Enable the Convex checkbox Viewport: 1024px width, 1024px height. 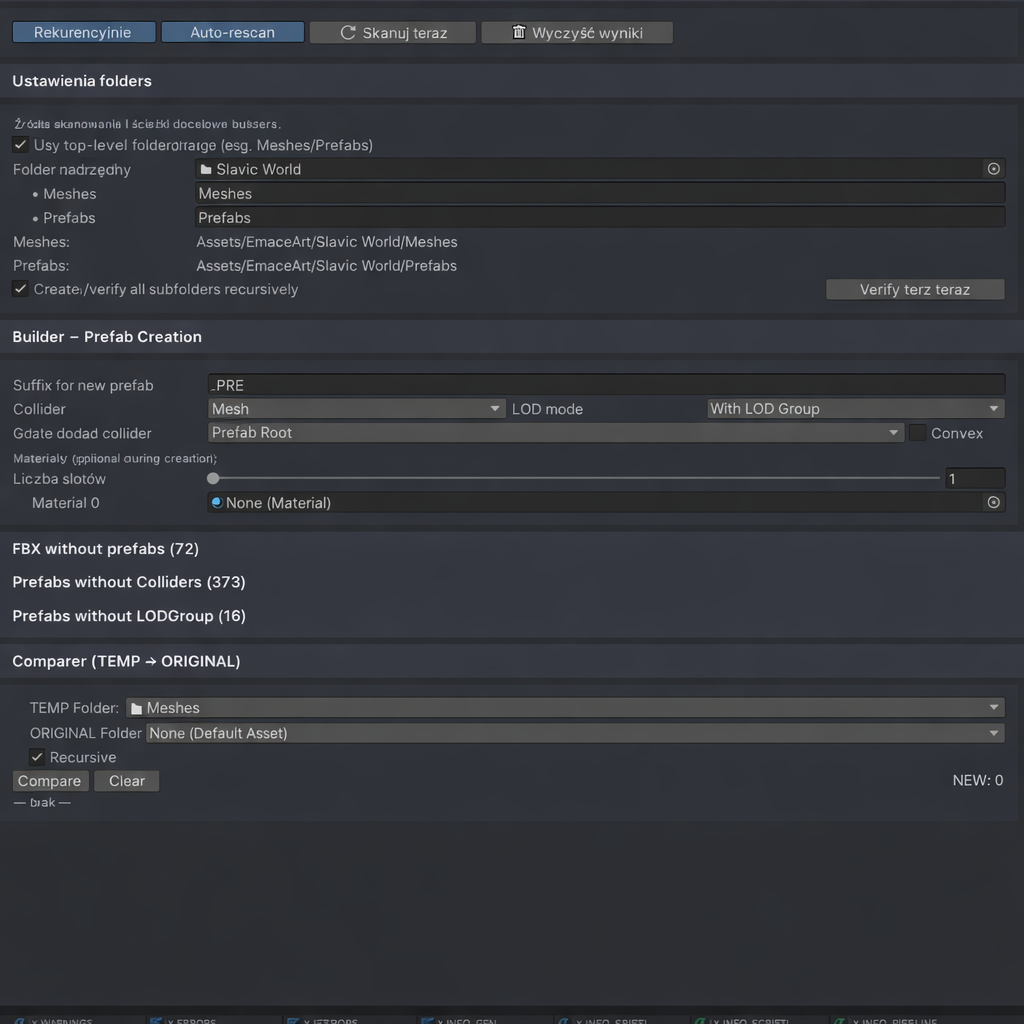[x=917, y=433]
